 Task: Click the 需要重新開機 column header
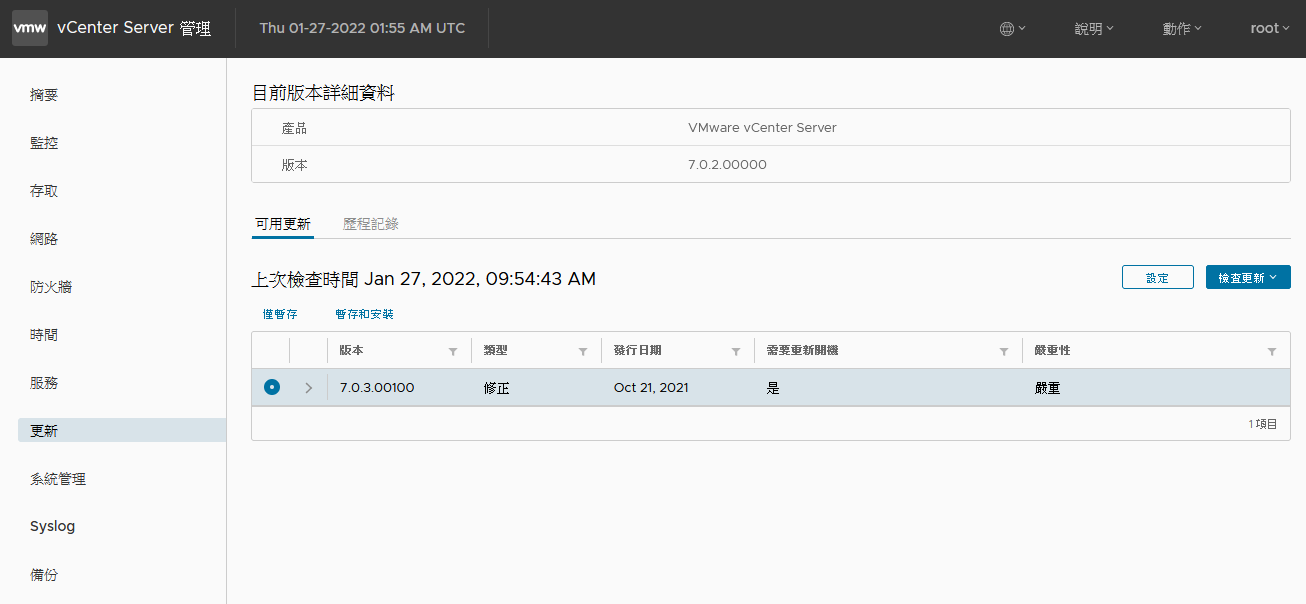click(803, 351)
